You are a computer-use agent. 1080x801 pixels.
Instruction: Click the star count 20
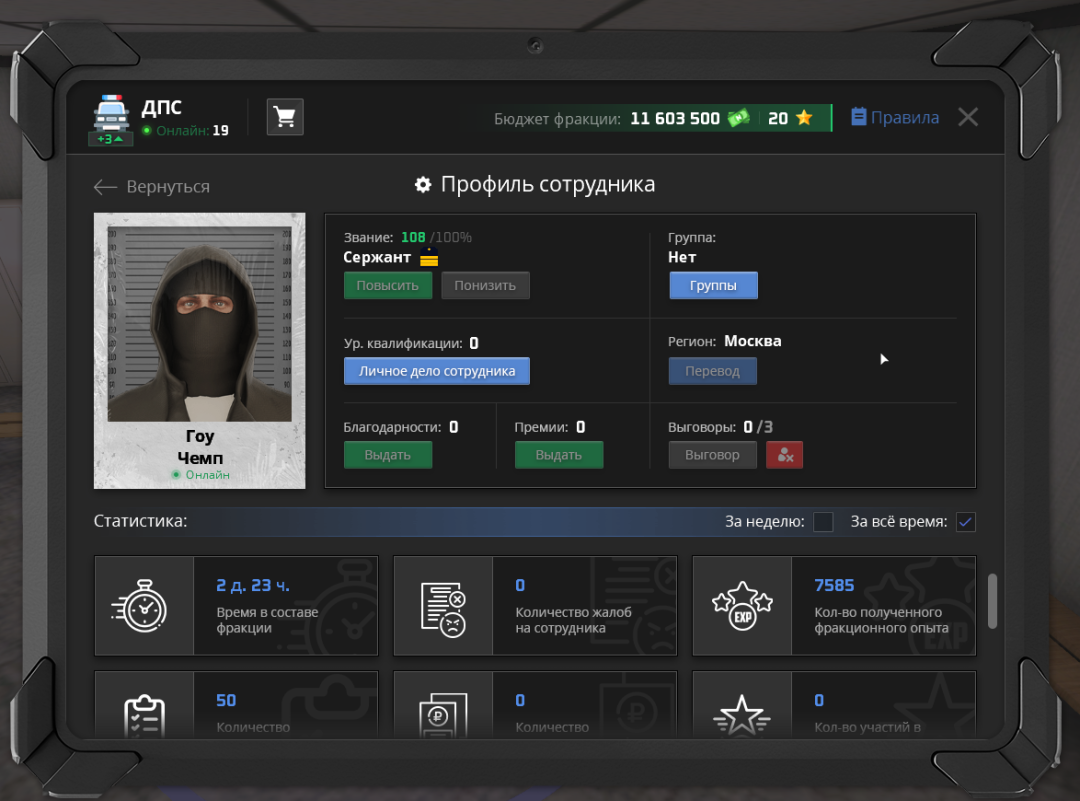(x=778, y=118)
